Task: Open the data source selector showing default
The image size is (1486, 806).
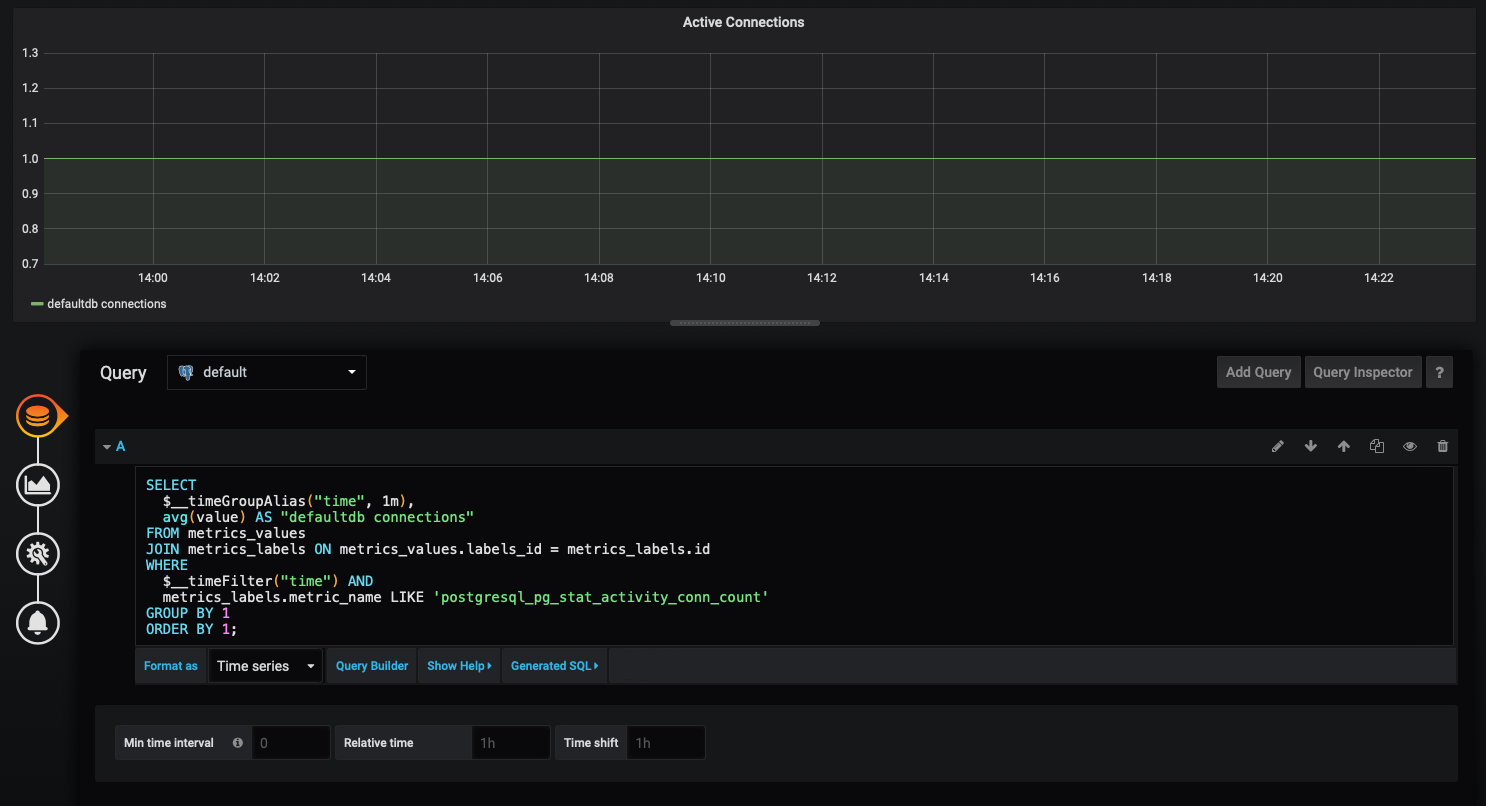Action: coord(266,372)
